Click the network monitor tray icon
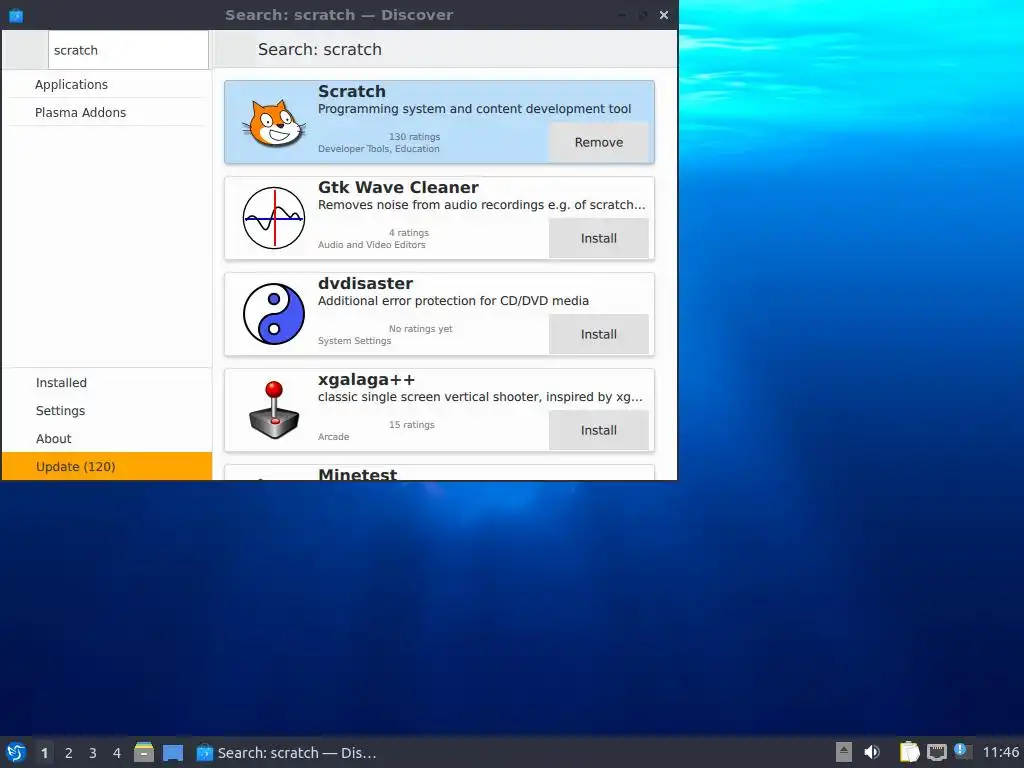 coord(936,752)
